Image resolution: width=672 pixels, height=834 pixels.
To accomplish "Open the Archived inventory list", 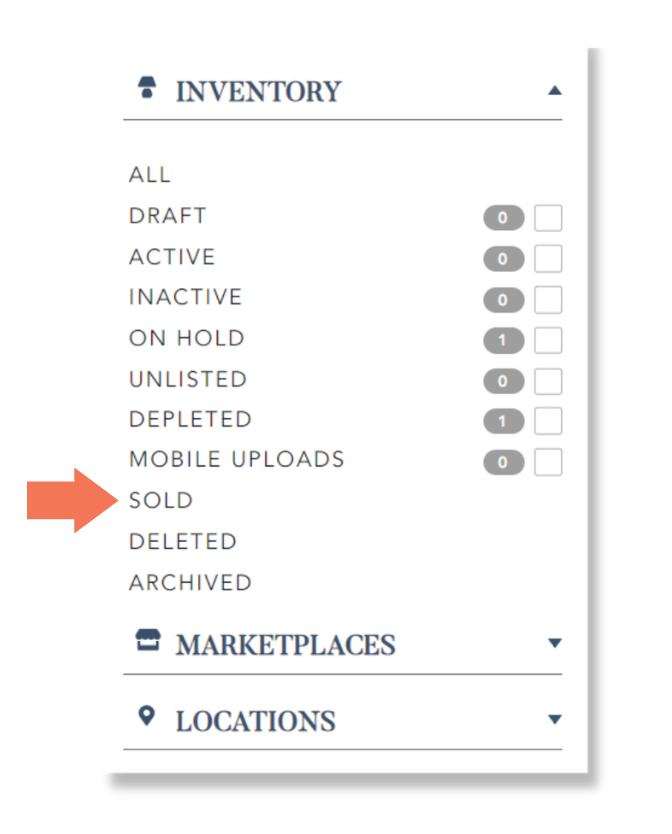I will [x=190, y=582].
